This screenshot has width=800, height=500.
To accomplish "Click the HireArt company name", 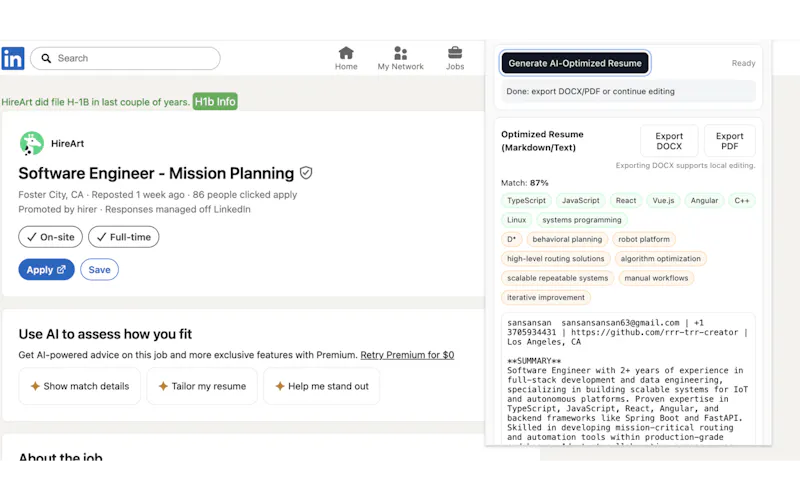I will tap(67, 143).
